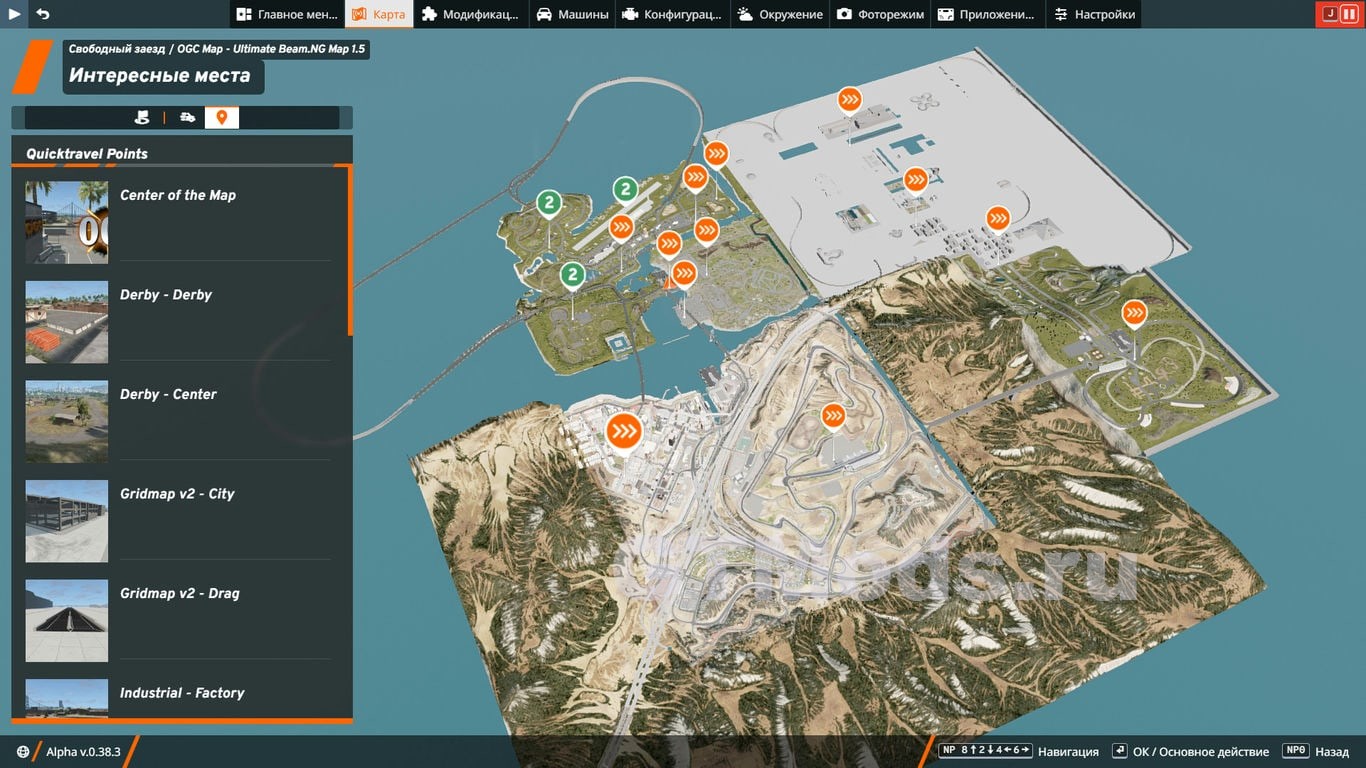Click the quicktravel marker on the race circuit
1366x768 pixels.
(833, 415)
